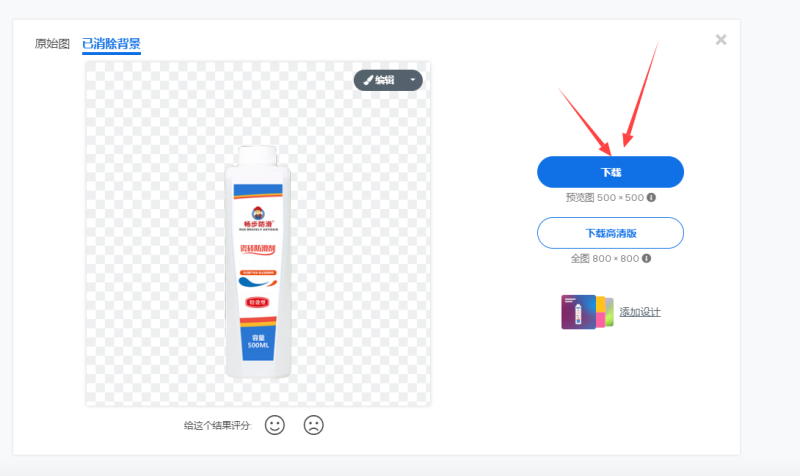800x476 pixels.
Task: Click the 给这个结果评分 label
Action: tap(218, 425)
